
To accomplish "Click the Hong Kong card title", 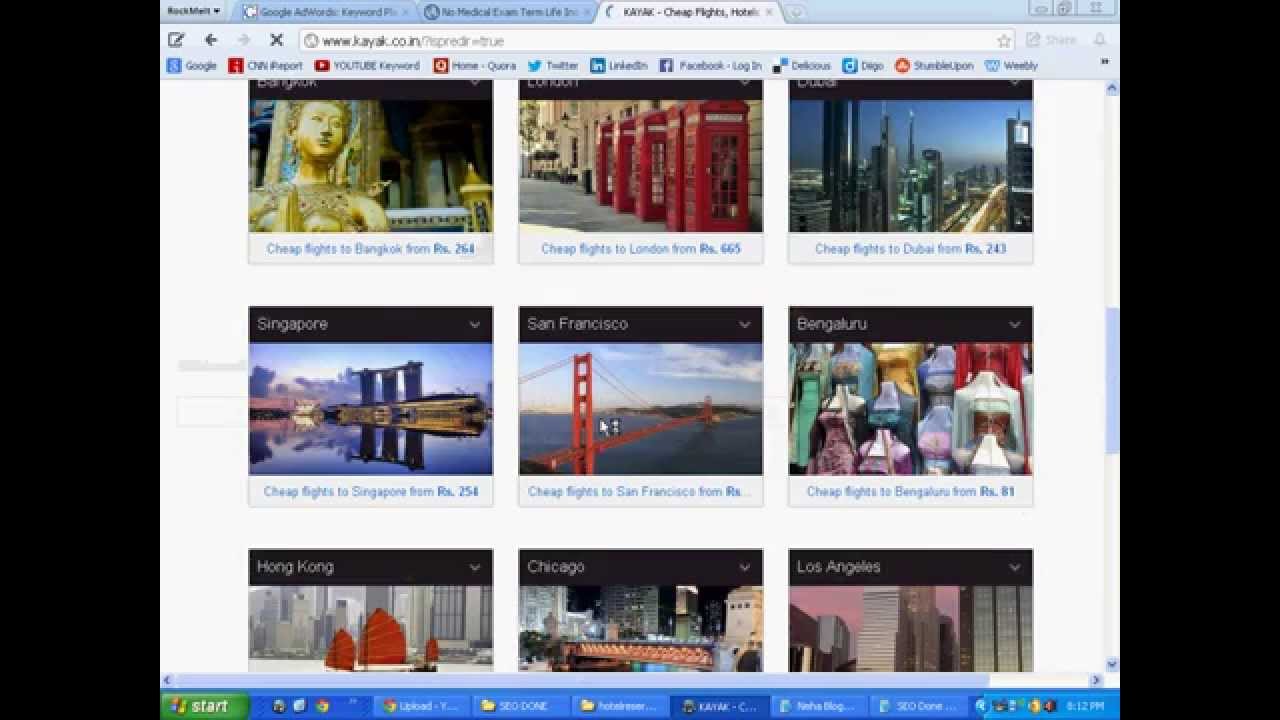I will 295,567.
